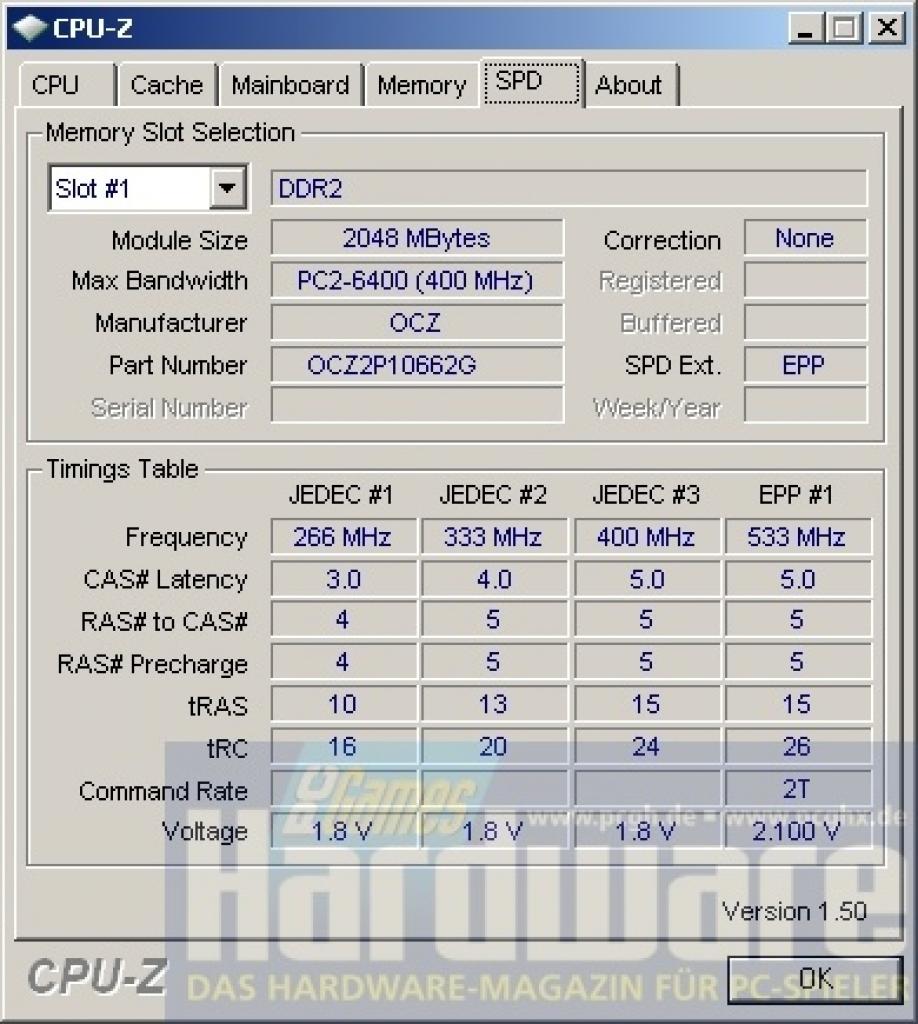
Task: Click the SPD Ext. value EPP
Action: [x=805, y=365]
